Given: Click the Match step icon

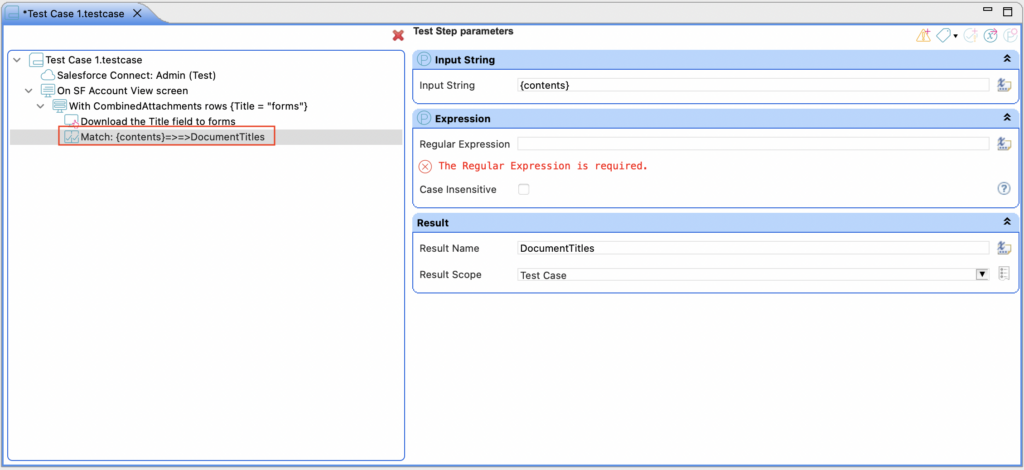Looking at the screenshot, I should (x=71, y=136).
